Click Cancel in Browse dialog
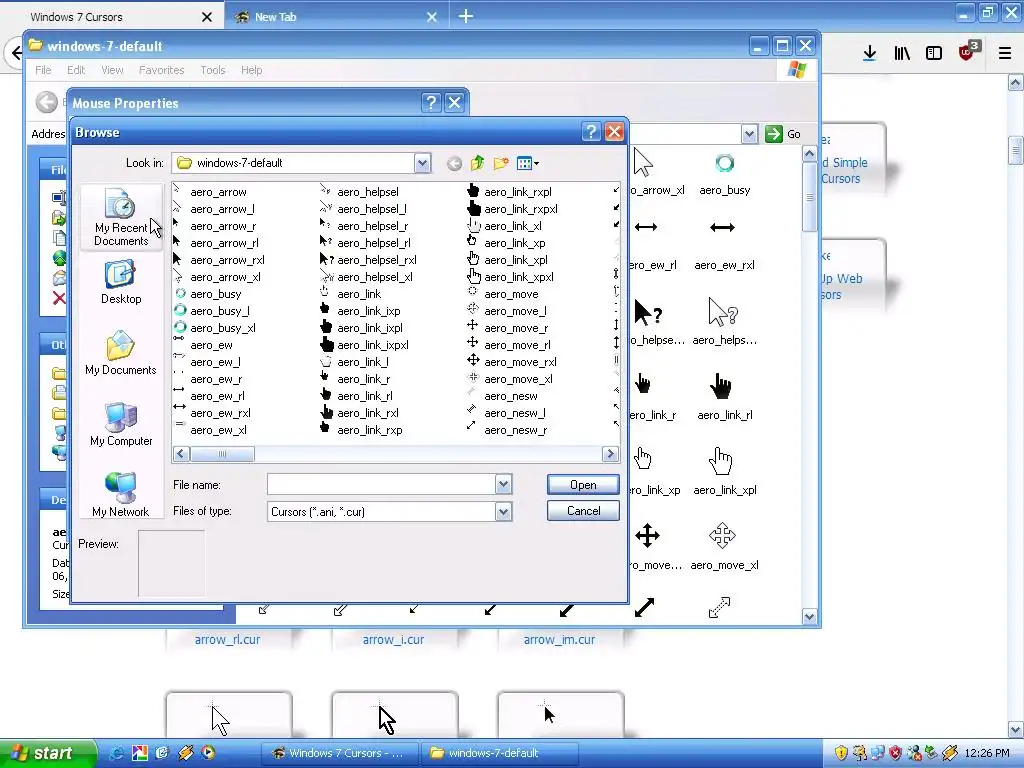1024x768 pixels. tap(583, 511)
